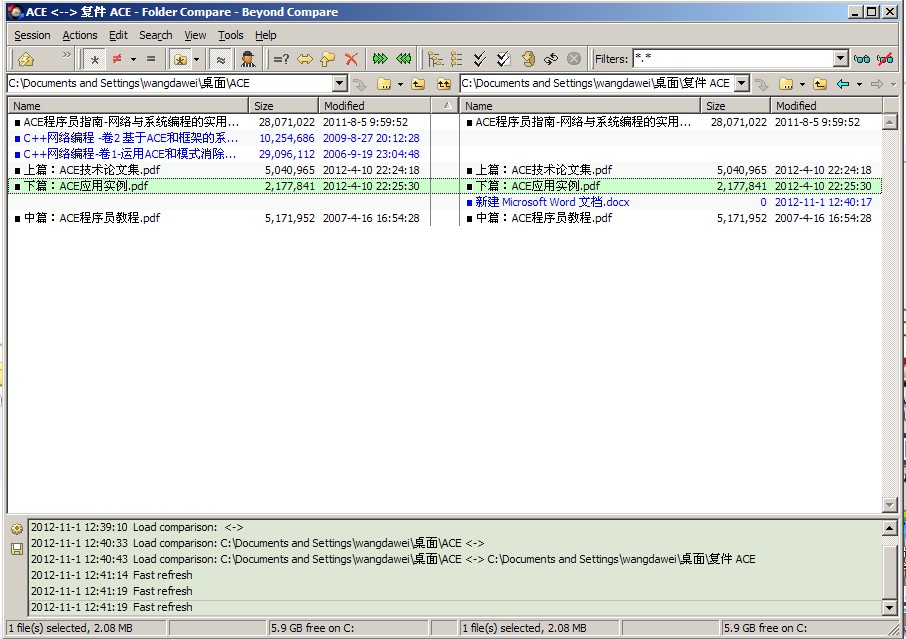
Task: Expand the left folder path dropdown
Action: coord(340,84)
